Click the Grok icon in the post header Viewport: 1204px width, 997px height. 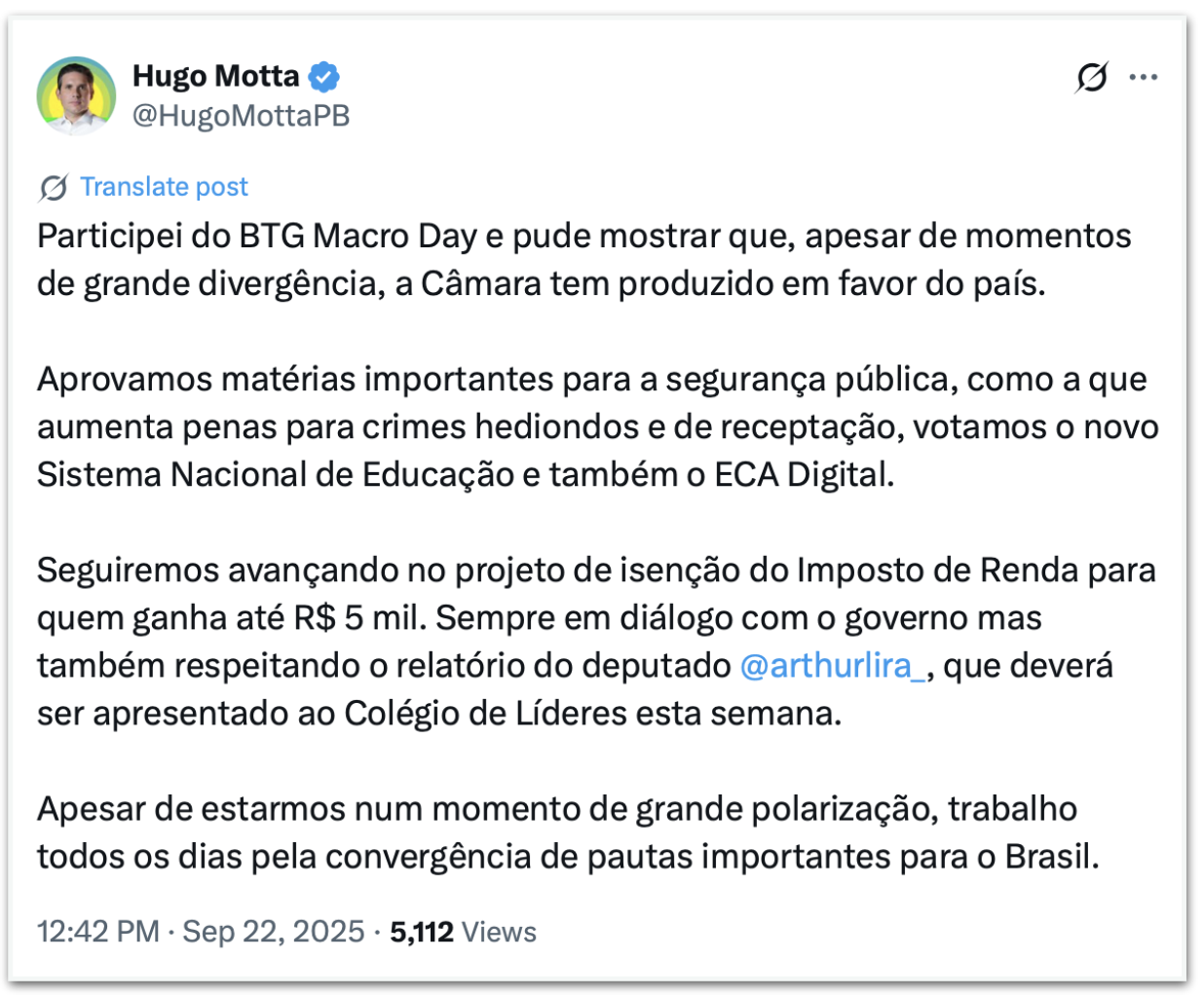click(1091, 77)
